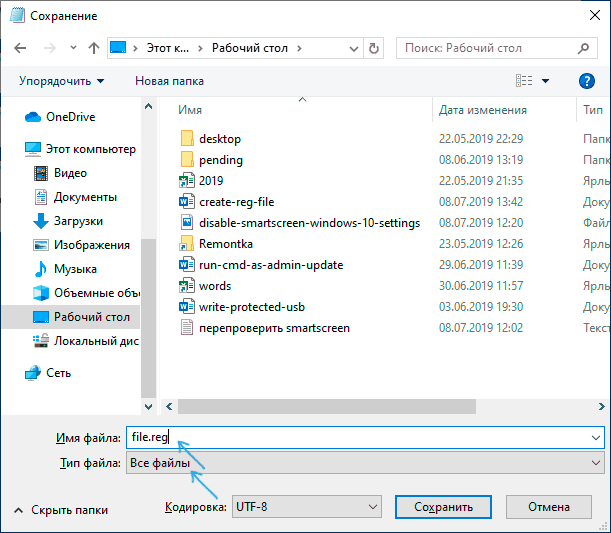Click the search magnifier icon

tap(583, 48)
